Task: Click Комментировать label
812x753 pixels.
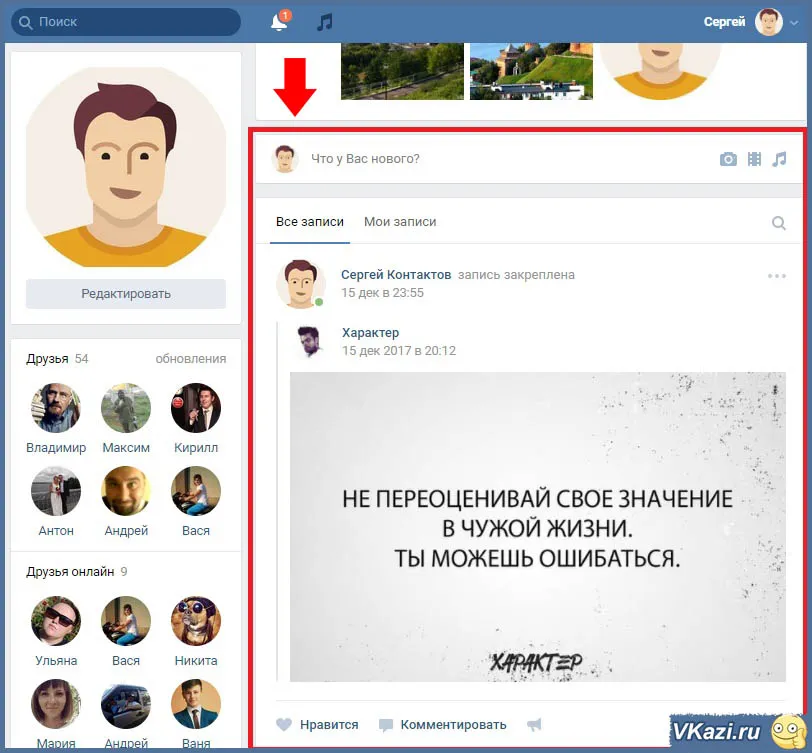Action: (x=453, y=725)
